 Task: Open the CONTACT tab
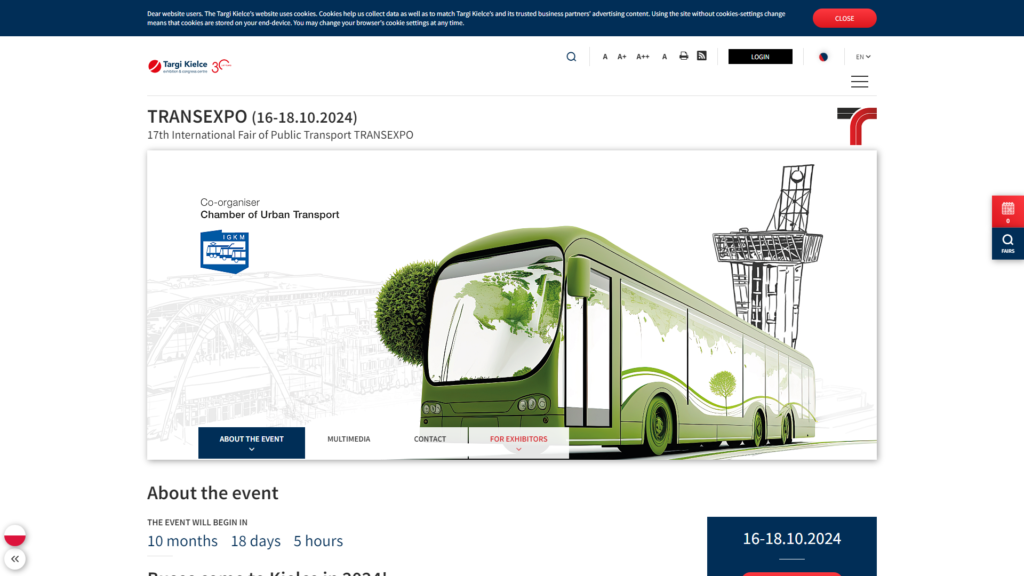(x=430, y=439)
